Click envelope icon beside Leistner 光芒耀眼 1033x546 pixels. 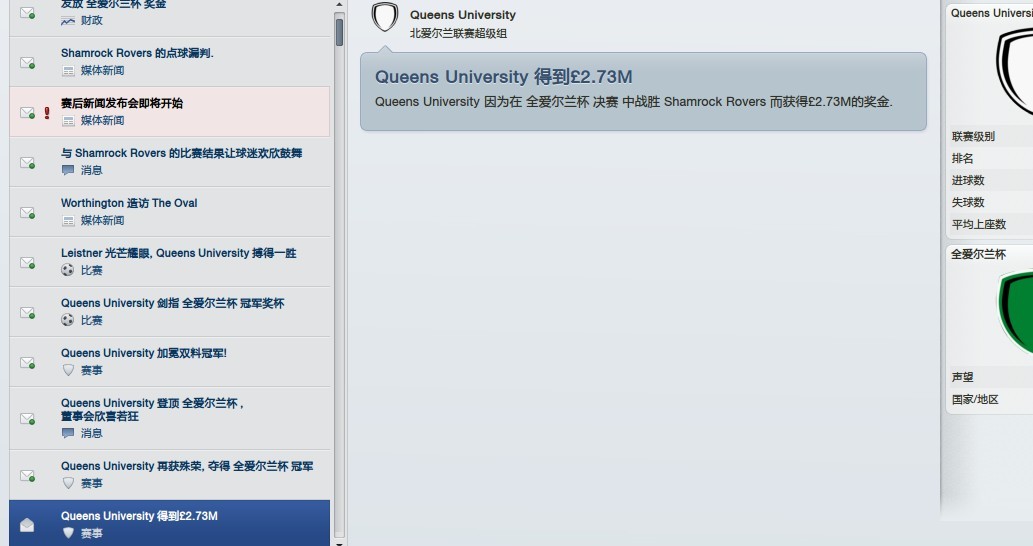pos(27,263)
